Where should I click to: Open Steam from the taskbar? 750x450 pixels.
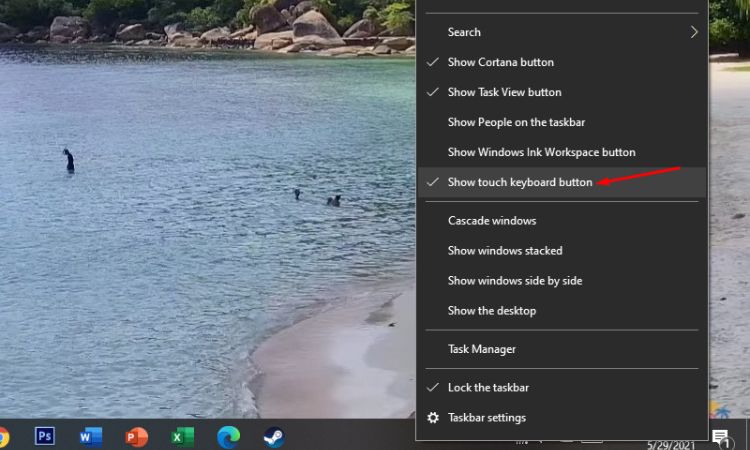pos(274,436)
